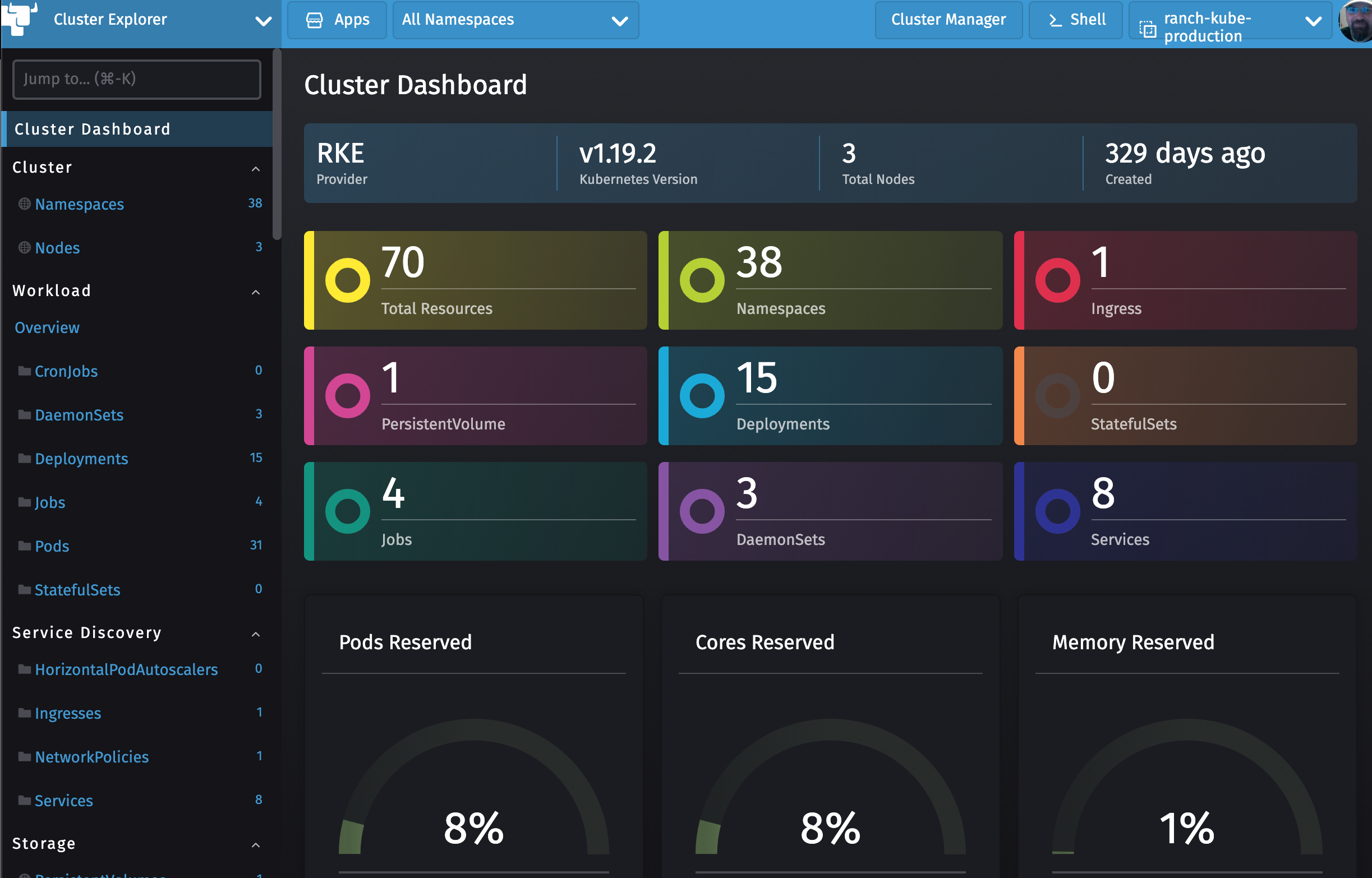Click the Apps storefront icon
Image resolution: width=1372 pixels, height=878 pixels.
[314, 20]
